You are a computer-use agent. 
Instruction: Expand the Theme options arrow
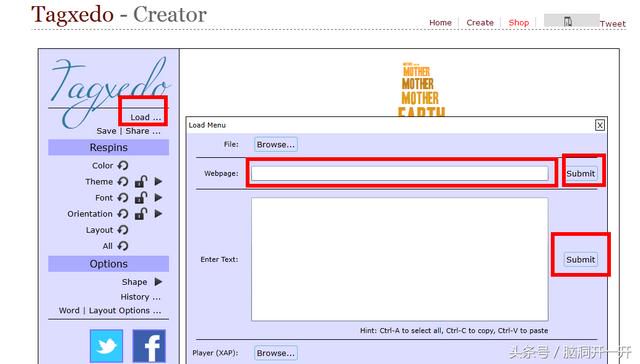158,181
